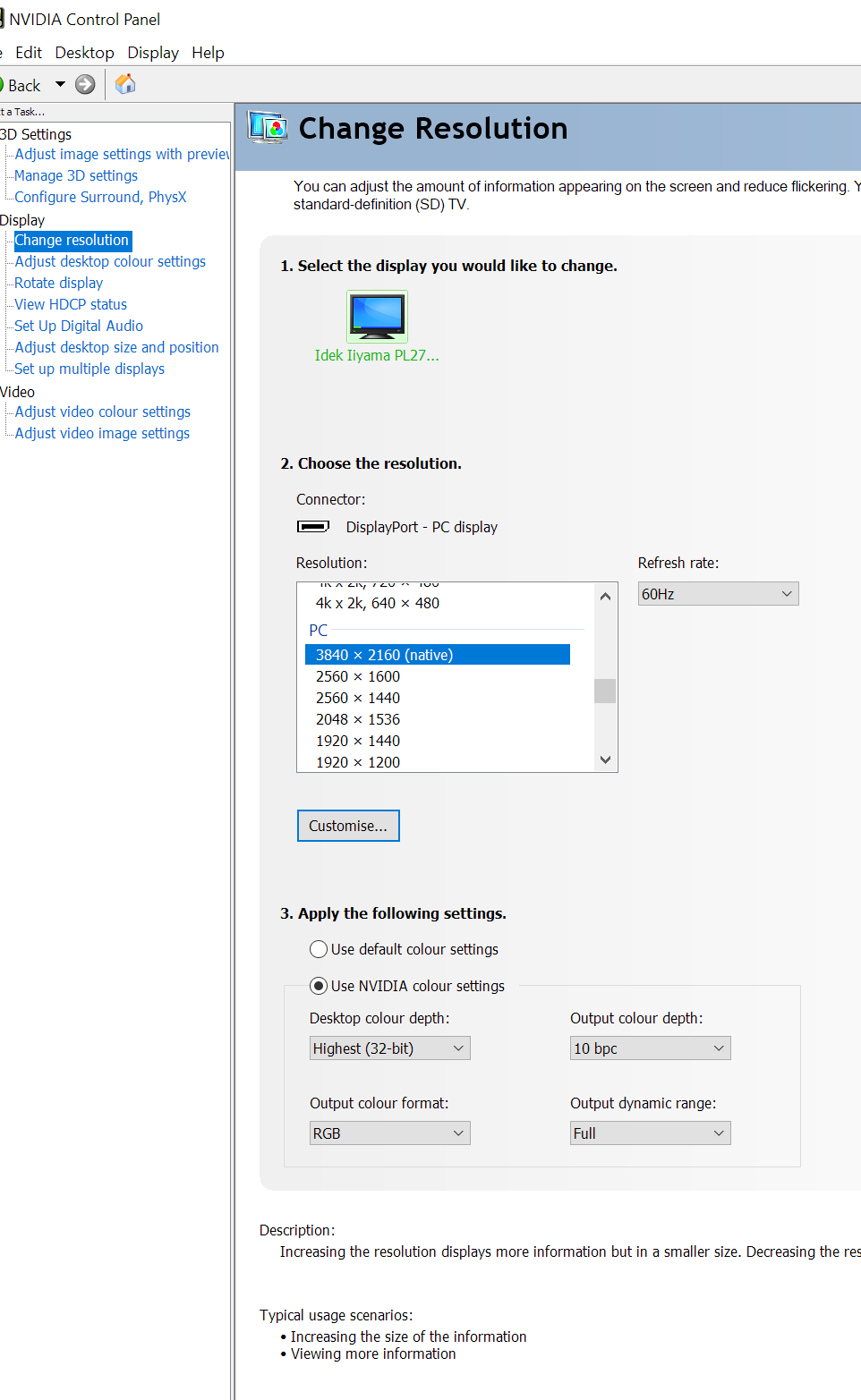Select Use NVIDIA colour settings
The image size is (861, 1400).
319,986
